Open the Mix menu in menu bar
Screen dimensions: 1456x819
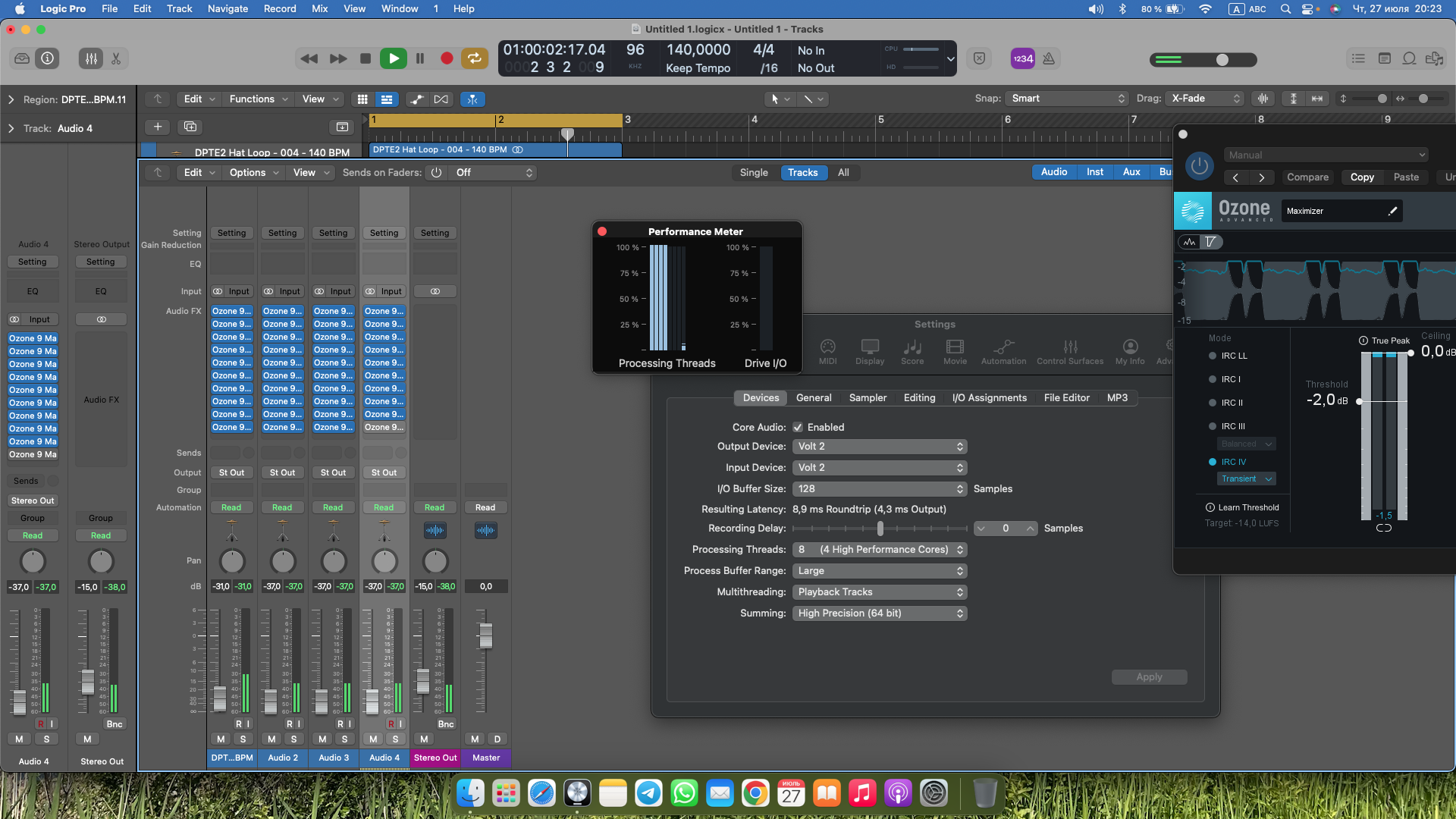tap(319, 9)
